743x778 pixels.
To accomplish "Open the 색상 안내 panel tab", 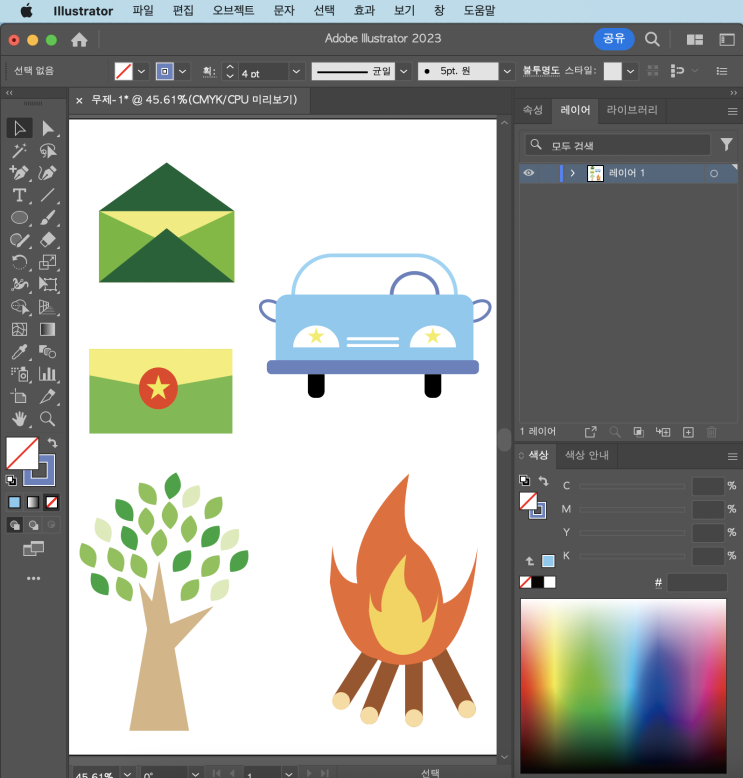I will coord(587,455).
